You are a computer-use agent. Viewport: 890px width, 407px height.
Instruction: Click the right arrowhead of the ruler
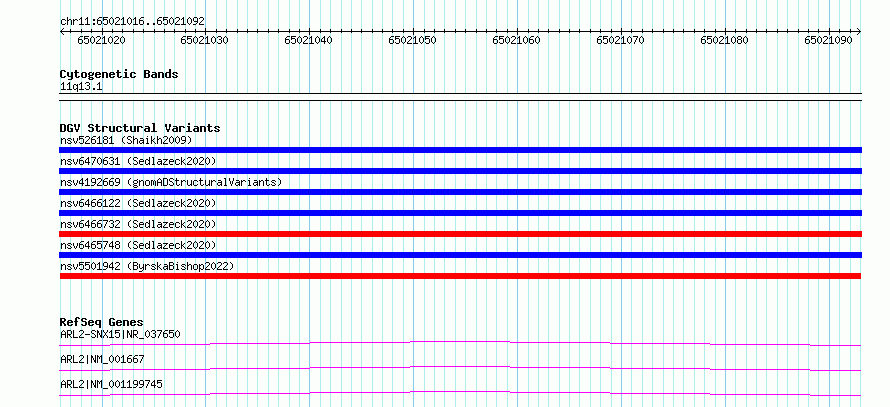[859, 31]
